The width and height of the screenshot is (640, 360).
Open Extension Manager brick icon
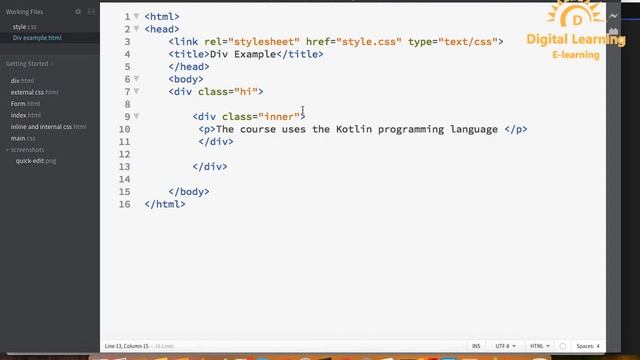pyautogui.click(x=613, y=31)
